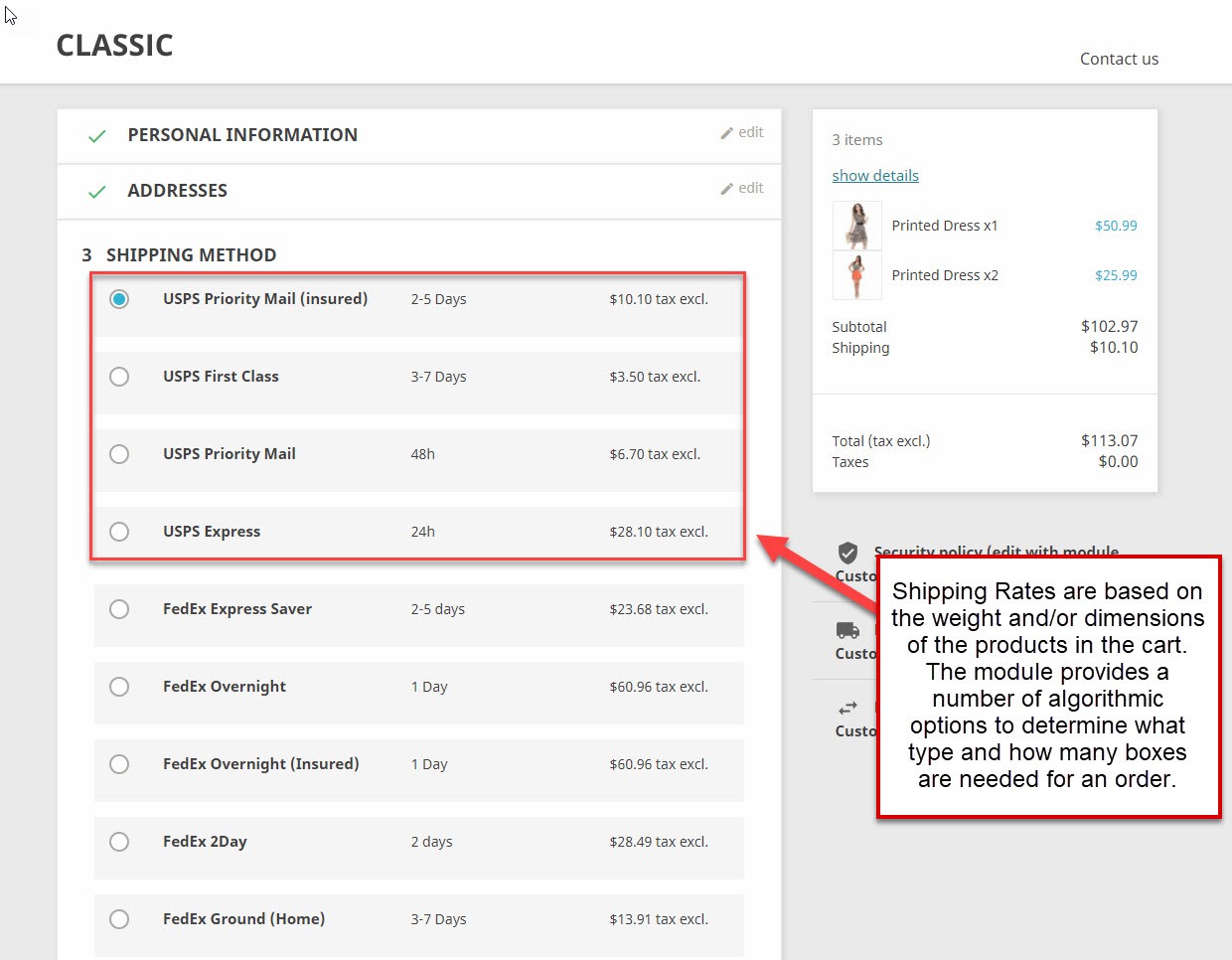The image size is (1232, 960).
Task: Expand cart with show details link
Action: click(875, 176)
